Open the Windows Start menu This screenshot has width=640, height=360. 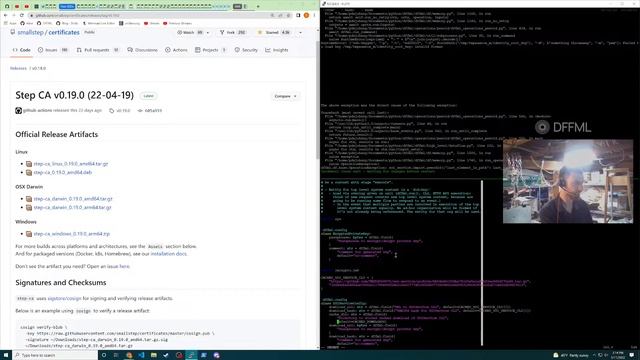tap(6, 355)
